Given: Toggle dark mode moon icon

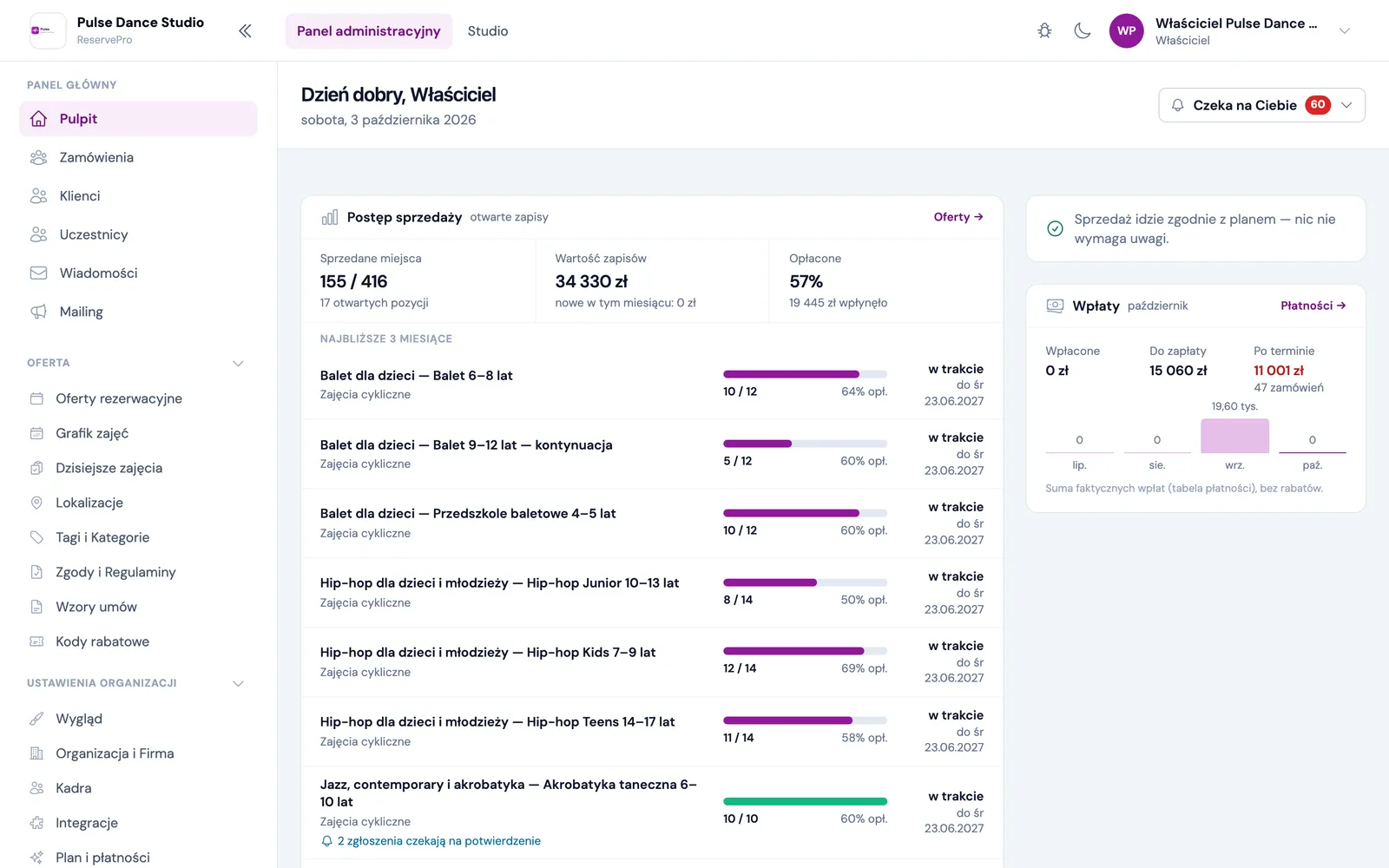Looking at the screenshot, I should pyautogui.click(x=1083, y=30).
